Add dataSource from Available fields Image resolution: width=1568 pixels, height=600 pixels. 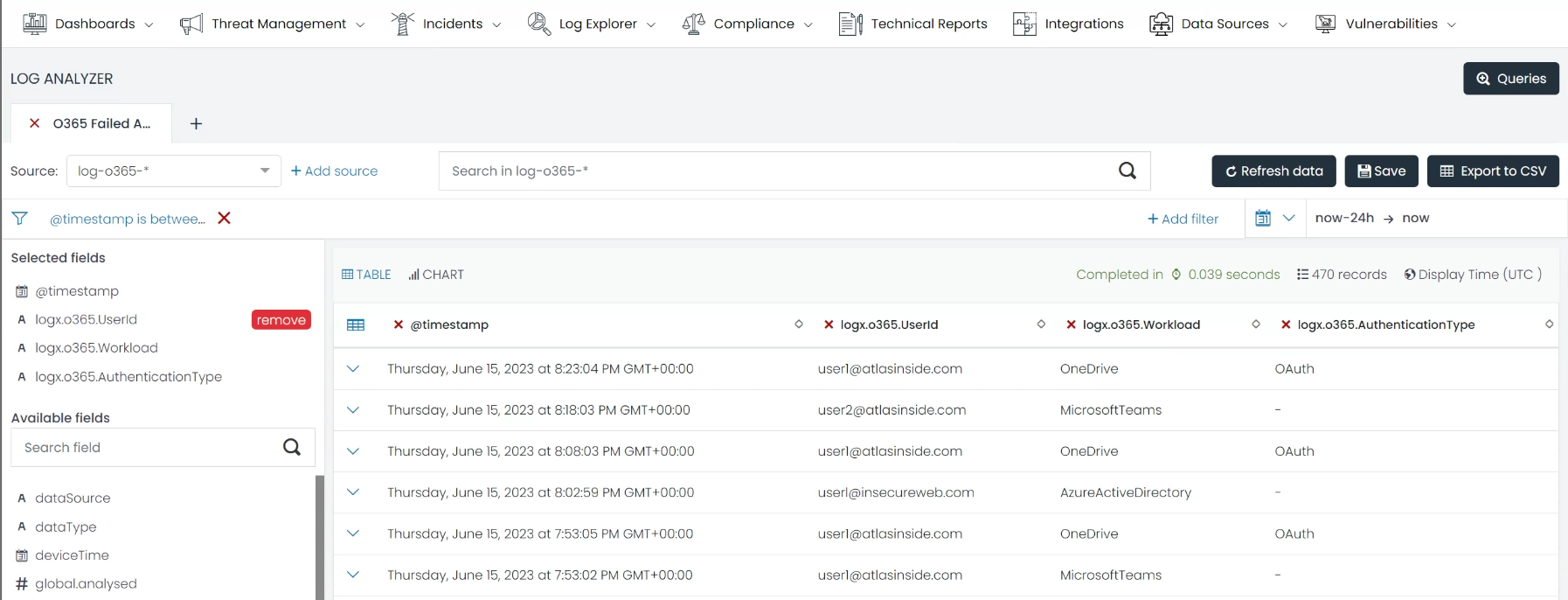point(73,499)
